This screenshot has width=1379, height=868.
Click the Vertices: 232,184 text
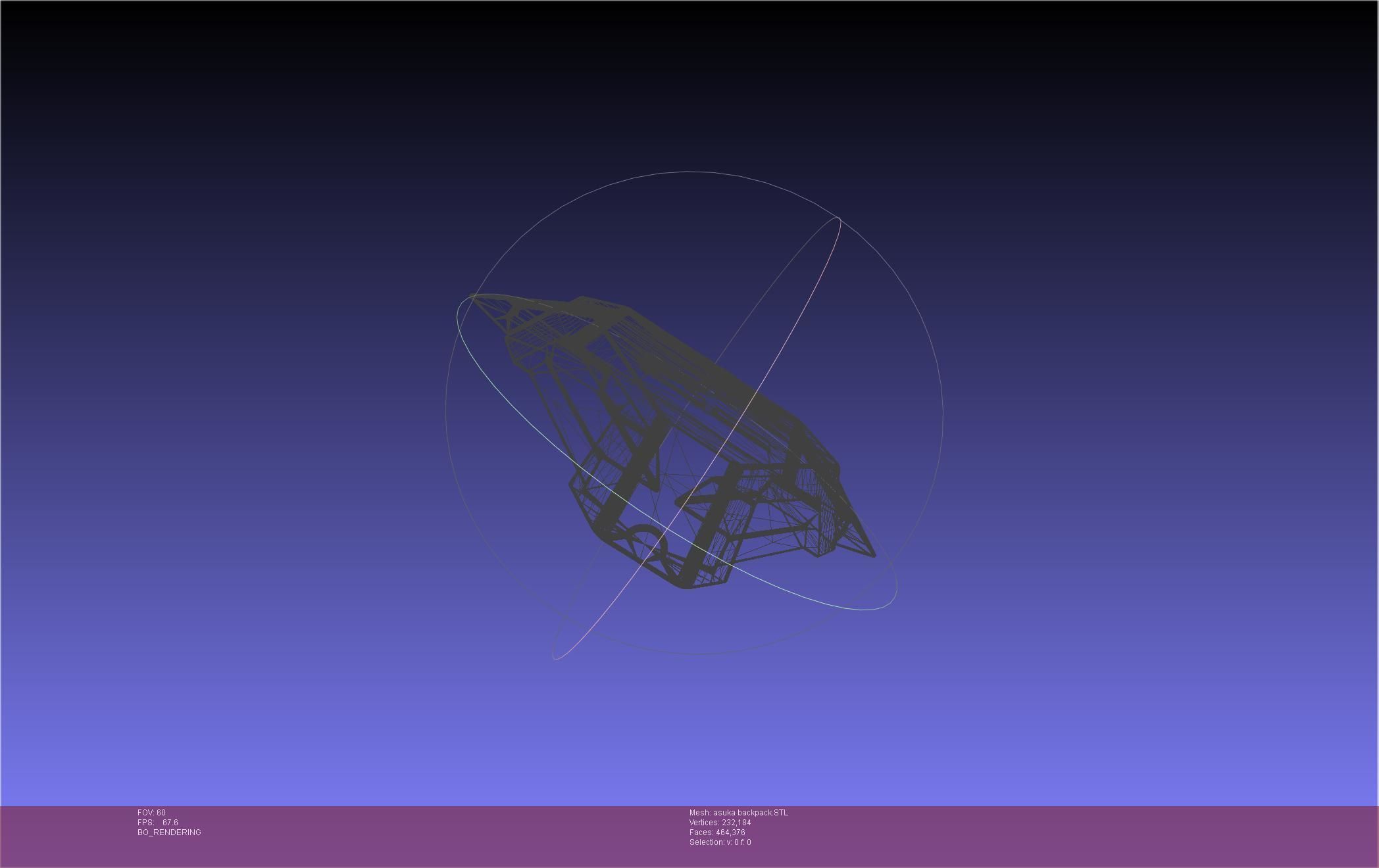(720, 823)
